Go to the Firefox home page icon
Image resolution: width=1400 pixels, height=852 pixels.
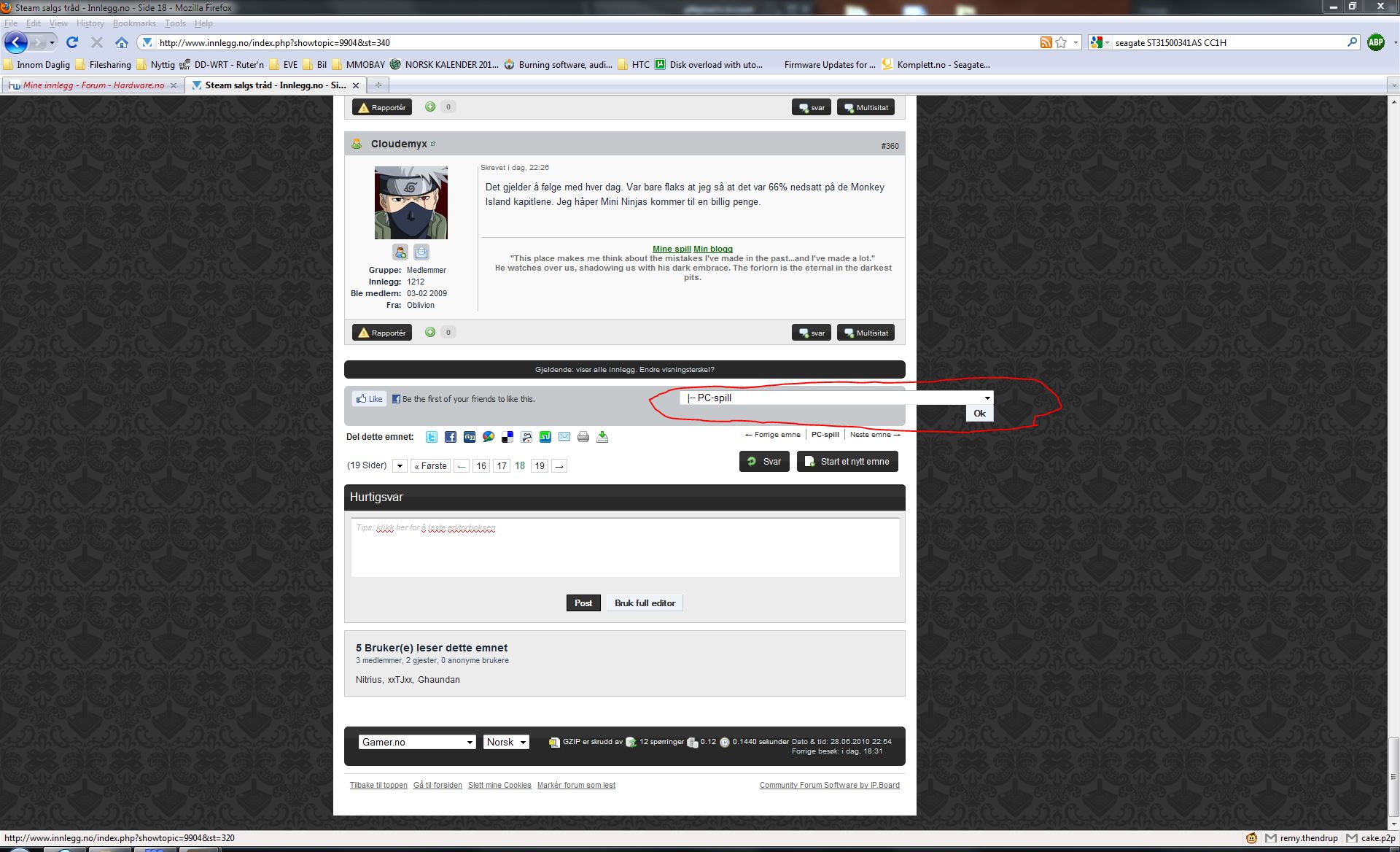click(x=121, y=42)
